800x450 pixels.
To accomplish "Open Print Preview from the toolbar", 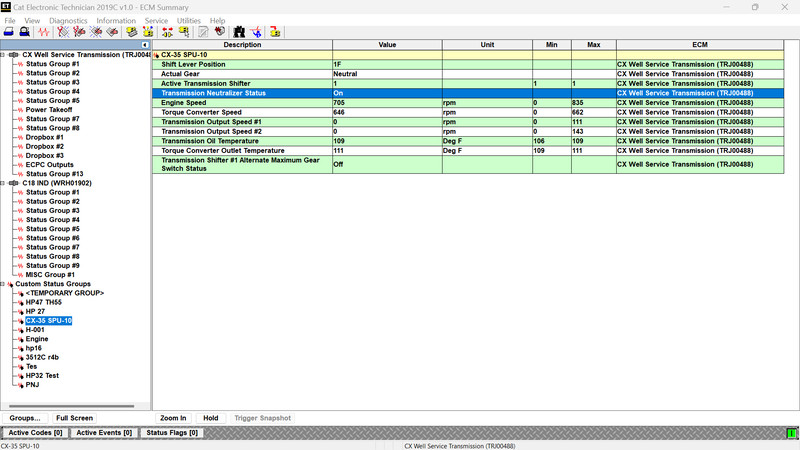I will coord(24,32).
